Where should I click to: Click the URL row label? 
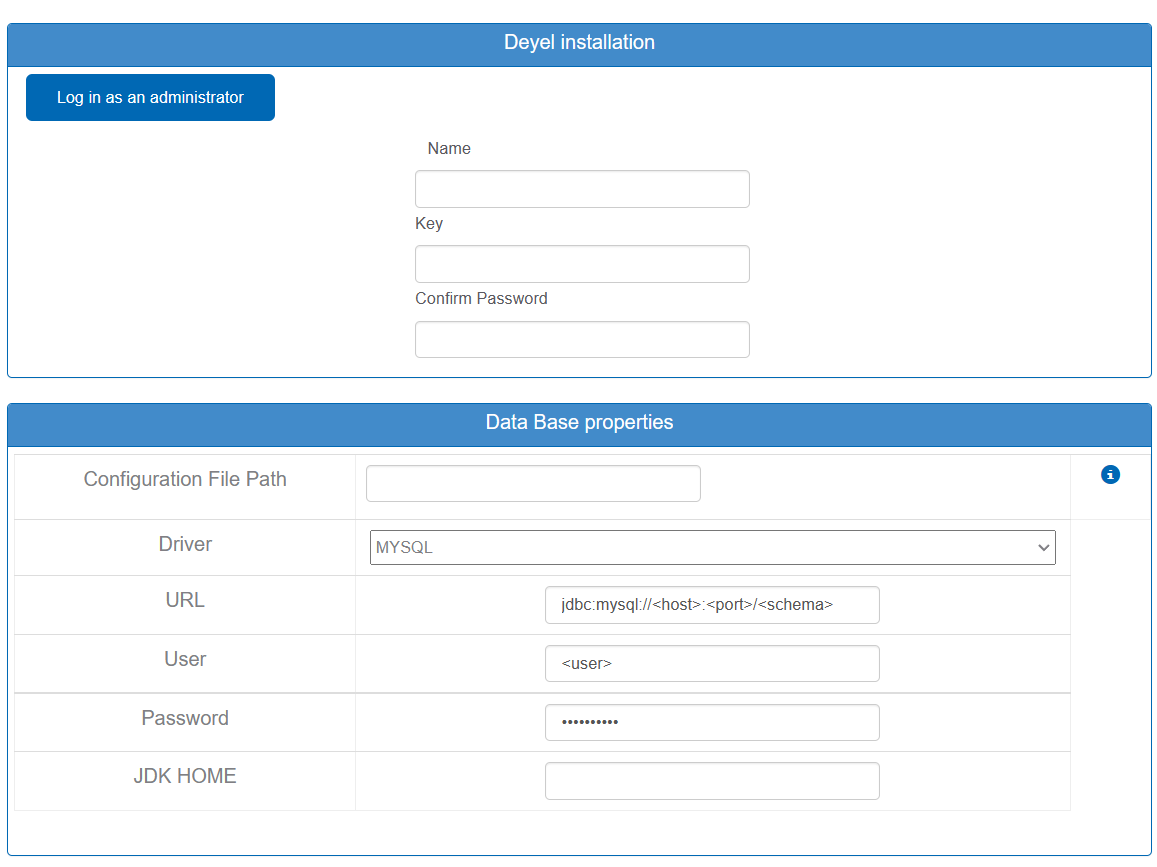point(185,601)
